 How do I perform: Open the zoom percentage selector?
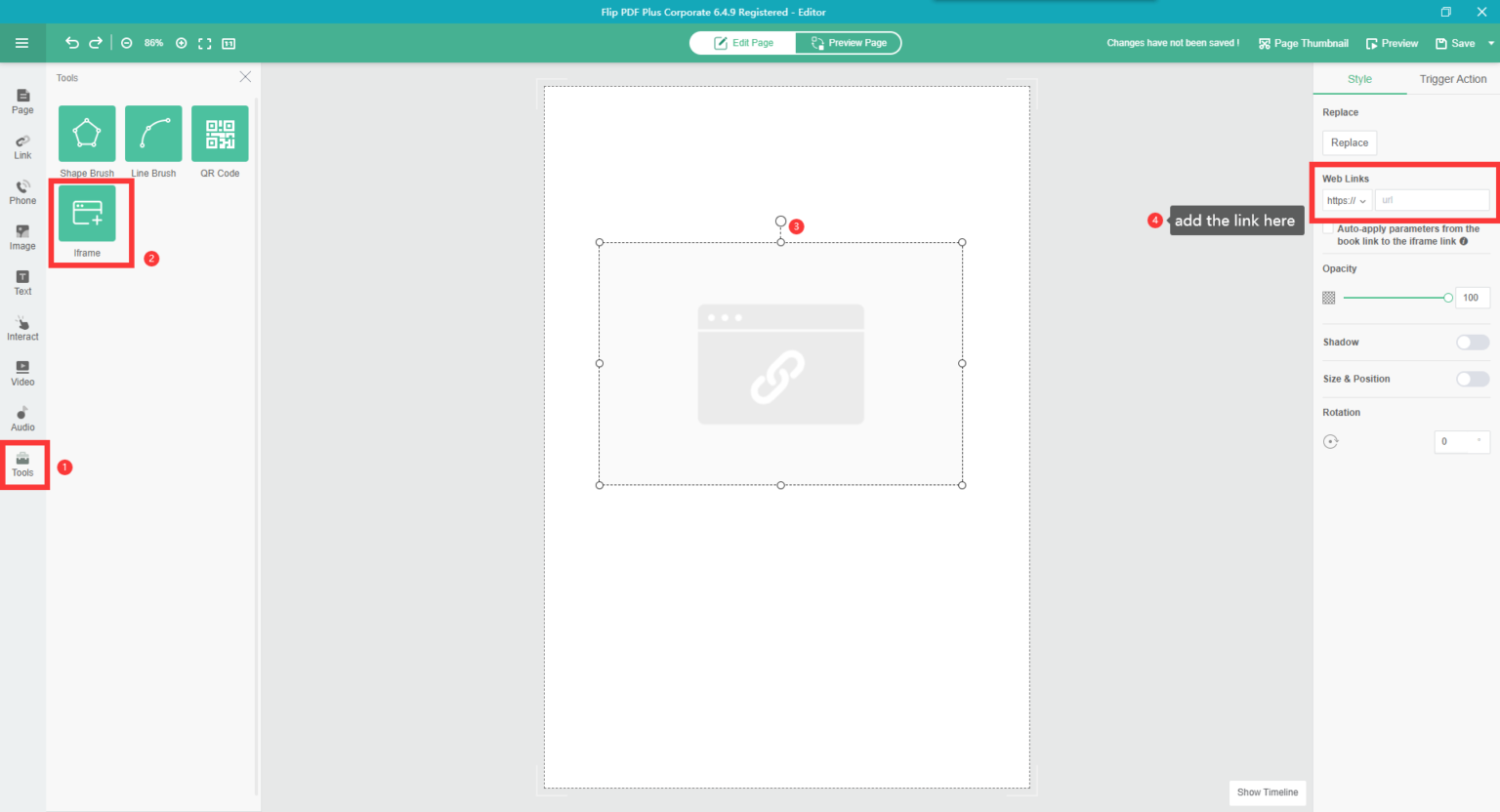click(x=153, y=43)
